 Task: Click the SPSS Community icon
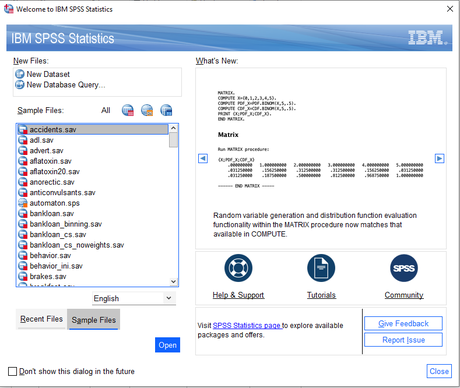pyautogui.click(x=404, y=268)
